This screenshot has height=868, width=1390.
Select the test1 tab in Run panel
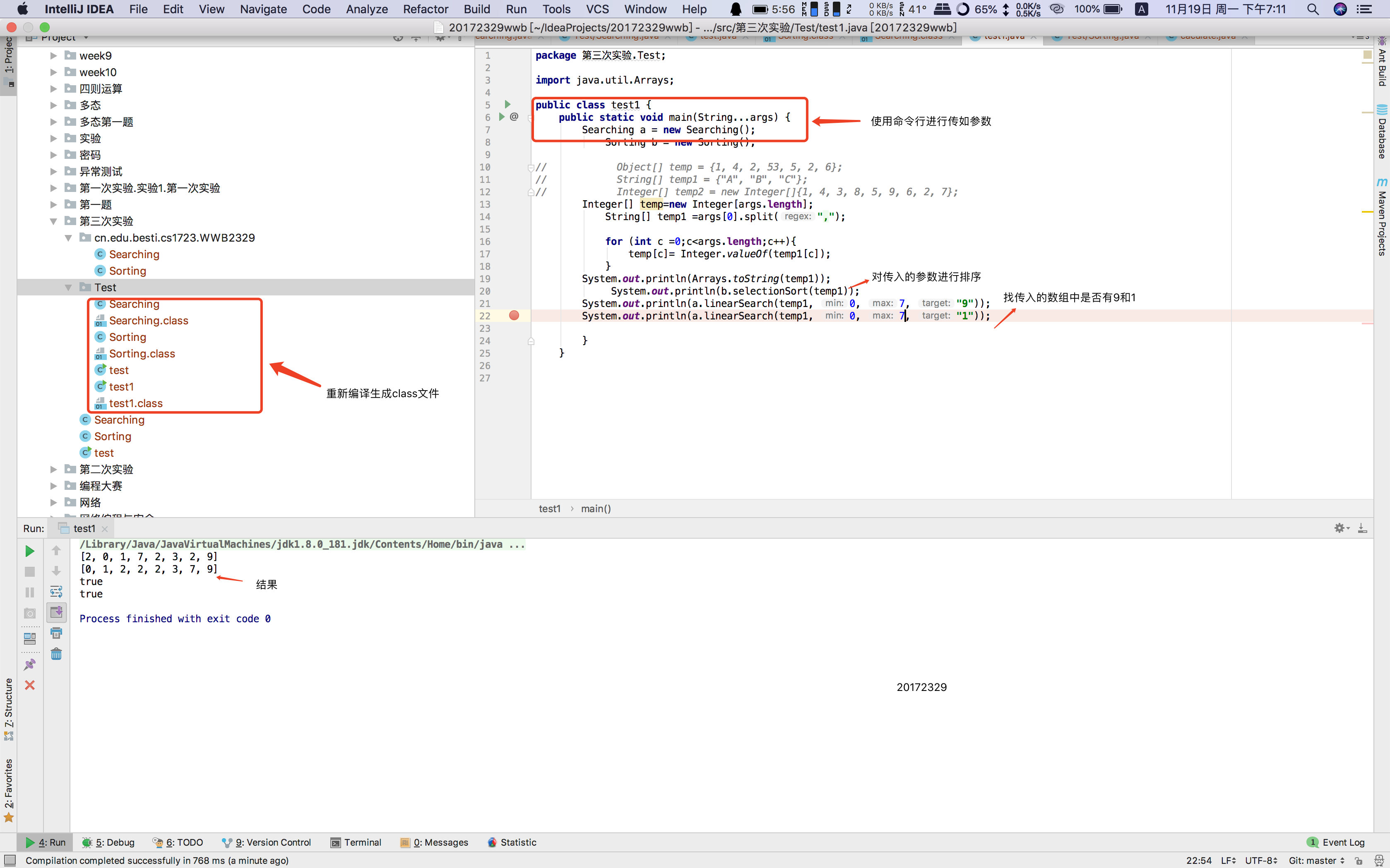pos(84,528)
